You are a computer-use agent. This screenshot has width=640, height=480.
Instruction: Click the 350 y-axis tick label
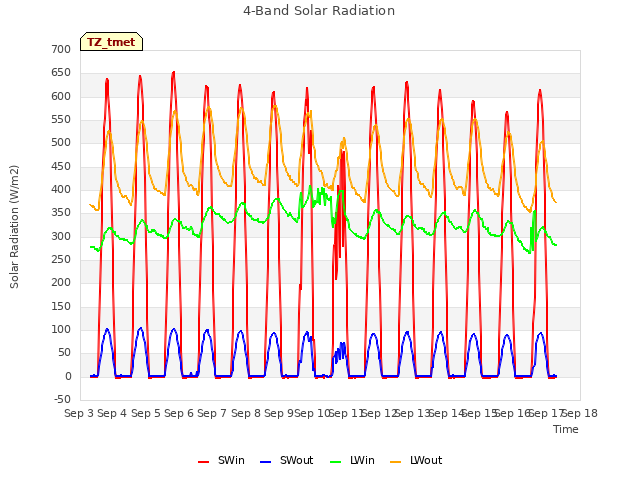click(x=61, y=213)
